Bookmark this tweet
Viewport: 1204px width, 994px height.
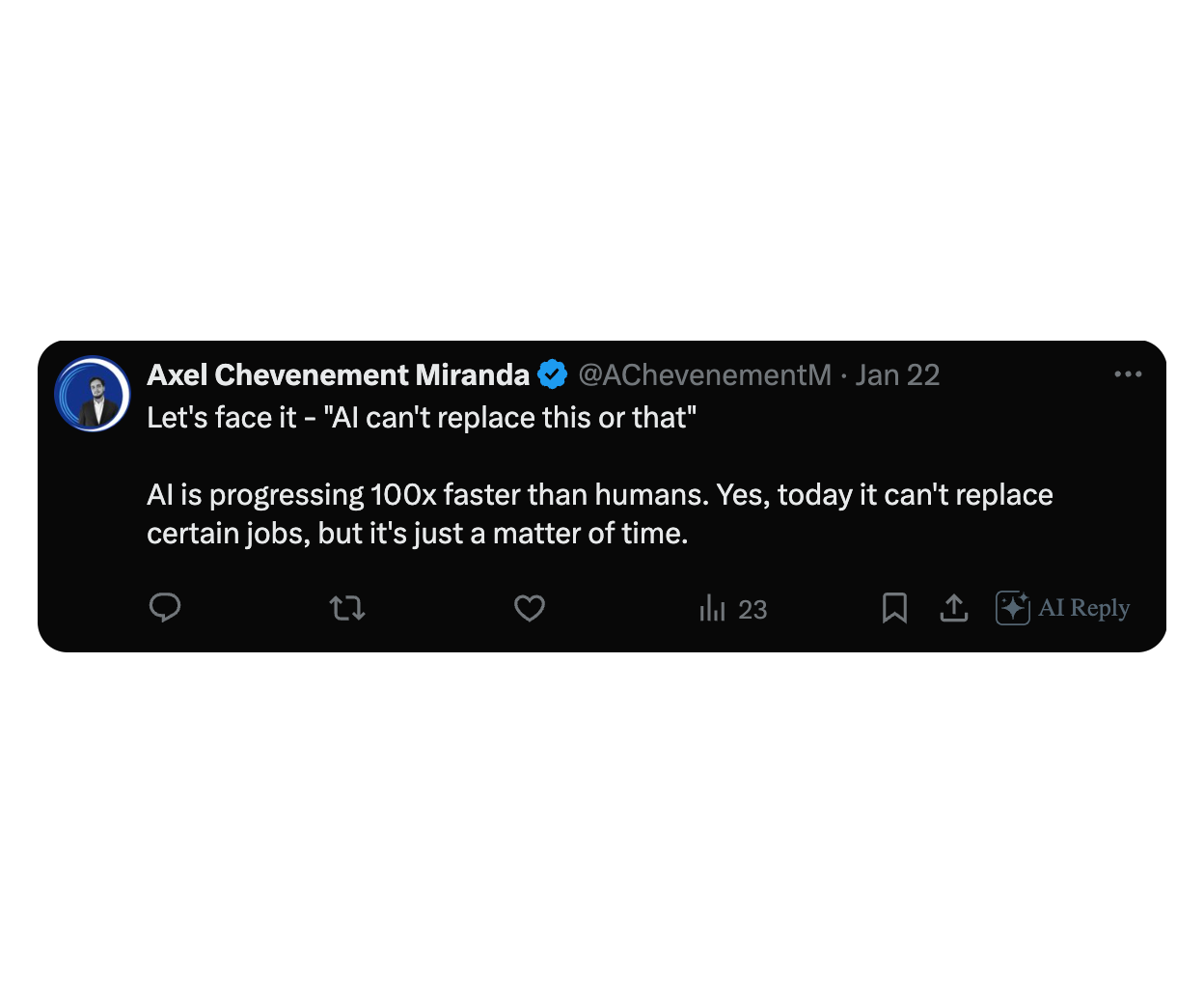[894, 608]
